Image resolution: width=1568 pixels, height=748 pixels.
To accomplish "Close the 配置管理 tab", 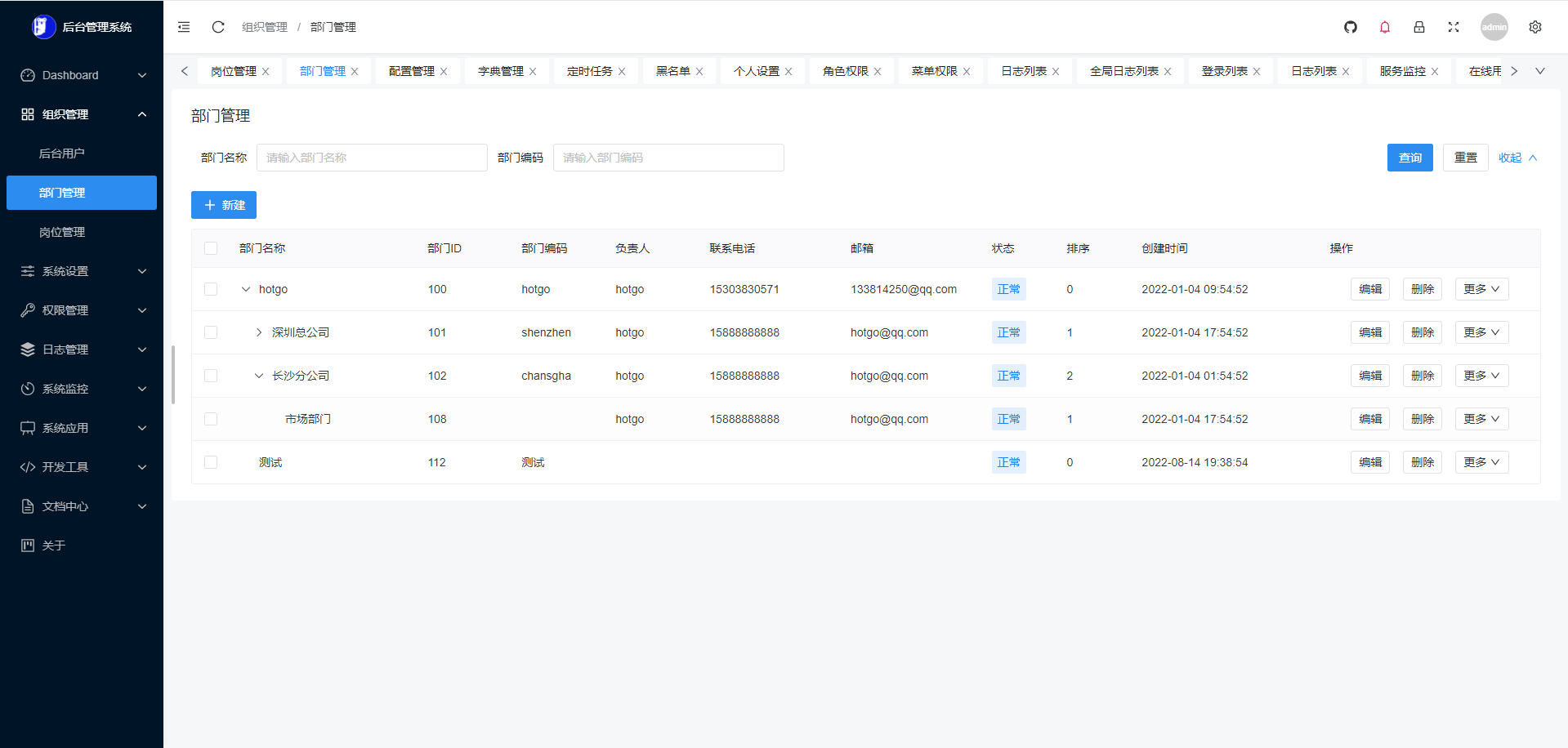I will [444, 72].
